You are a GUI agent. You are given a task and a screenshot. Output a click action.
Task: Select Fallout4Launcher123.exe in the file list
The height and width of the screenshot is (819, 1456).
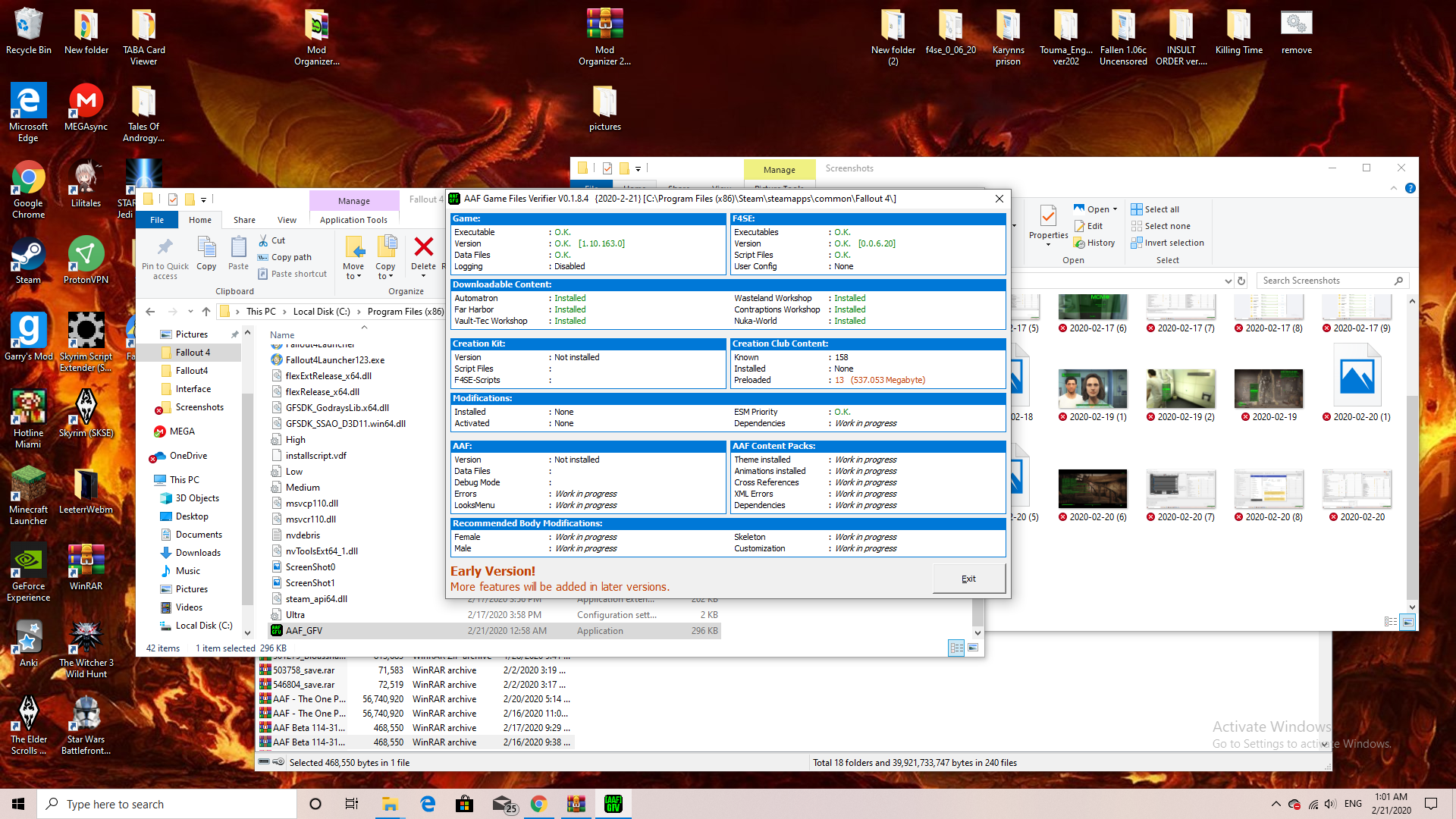click(334, 360)
